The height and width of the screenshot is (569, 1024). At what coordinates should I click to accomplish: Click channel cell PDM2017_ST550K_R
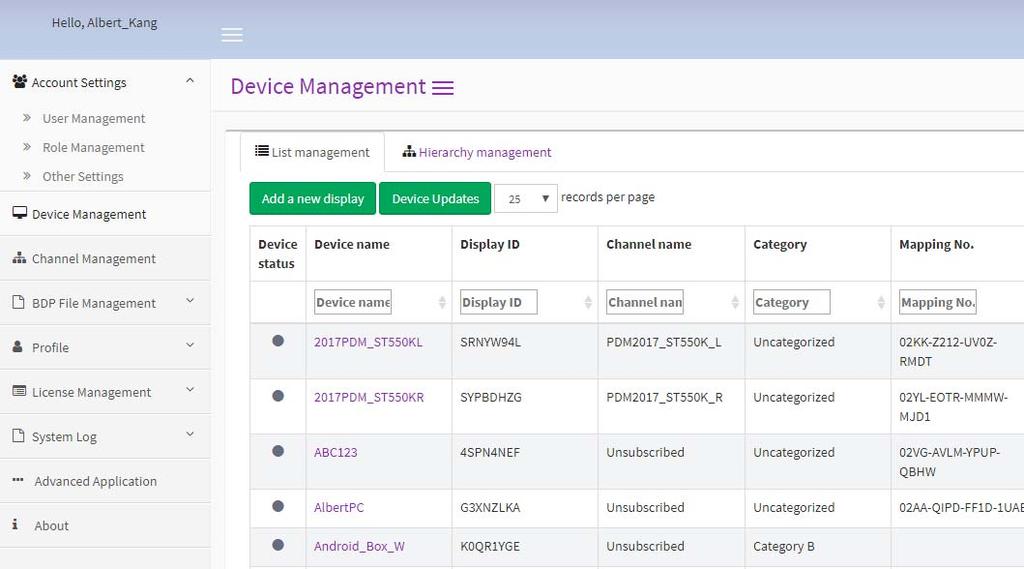tap(664, 397)
